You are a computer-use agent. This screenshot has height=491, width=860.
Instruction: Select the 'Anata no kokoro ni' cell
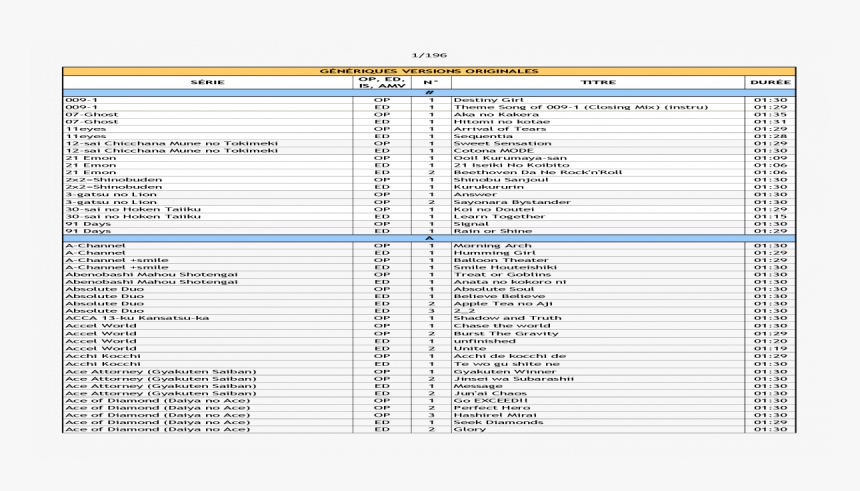point(598,281)
